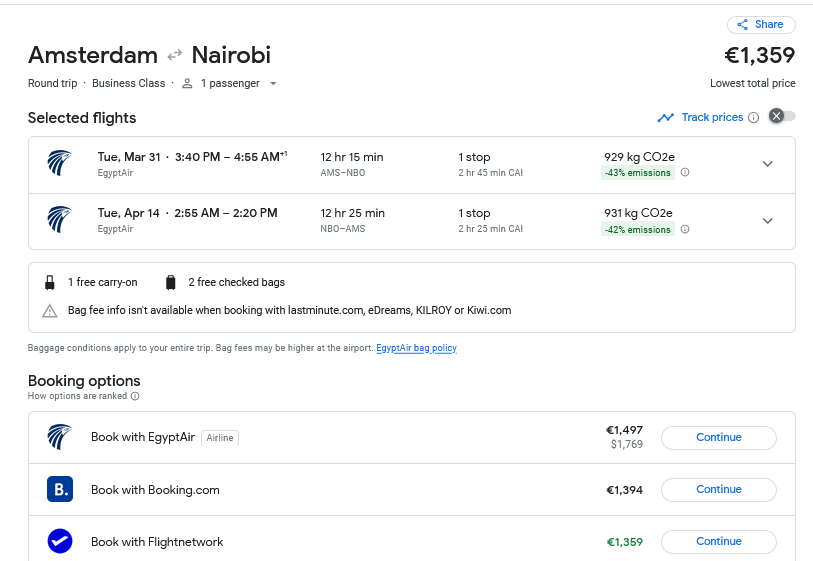Toggle the Track prices switch
The image size is (813, 561).
782,117
